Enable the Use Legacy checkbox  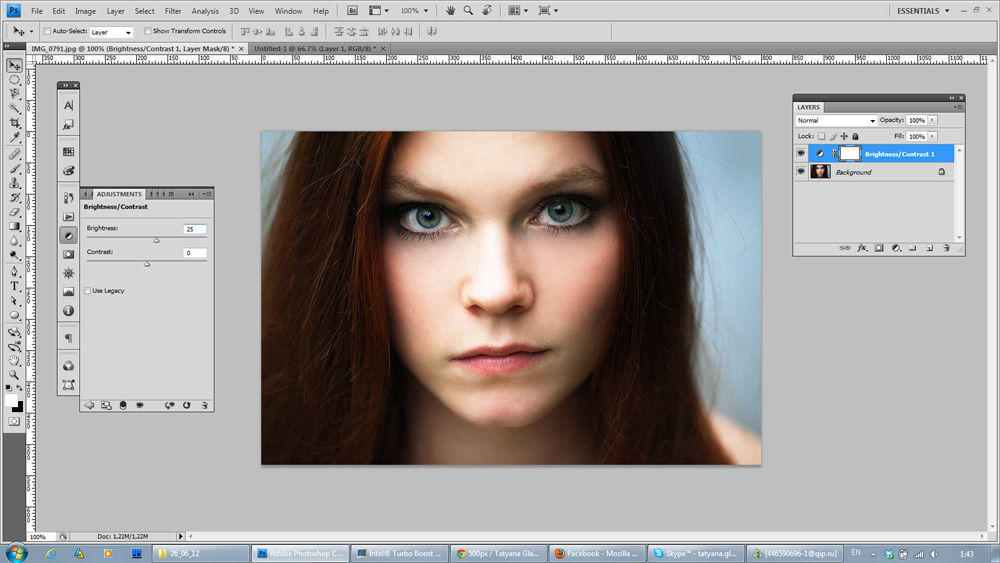pyautogui.click(x=87, y=291)
